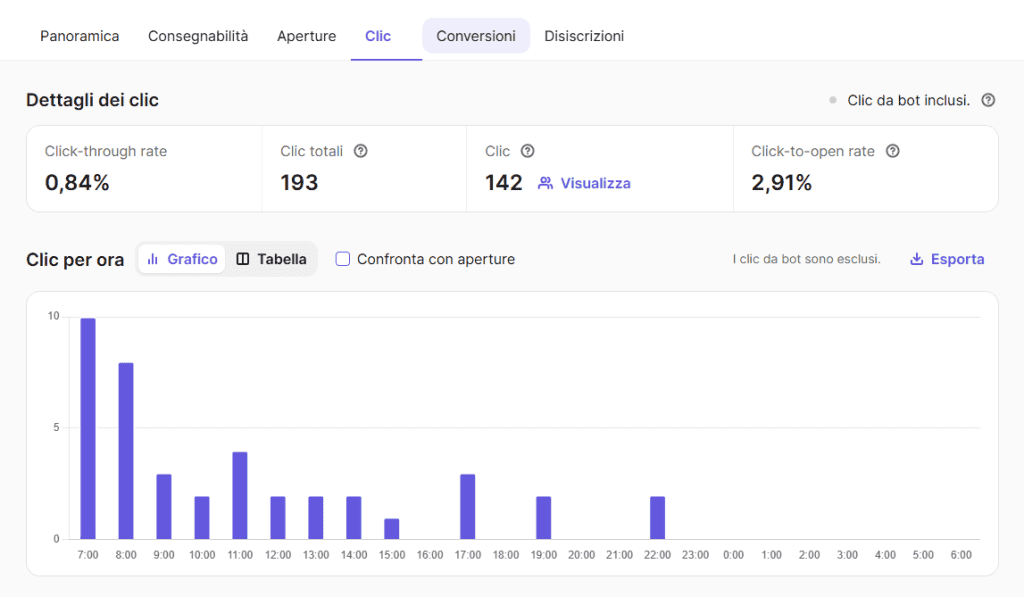This screenshot has width=1024, height=597.
Task: Click the bar chart icon in Grafico
Action: [x=153, y=259]
